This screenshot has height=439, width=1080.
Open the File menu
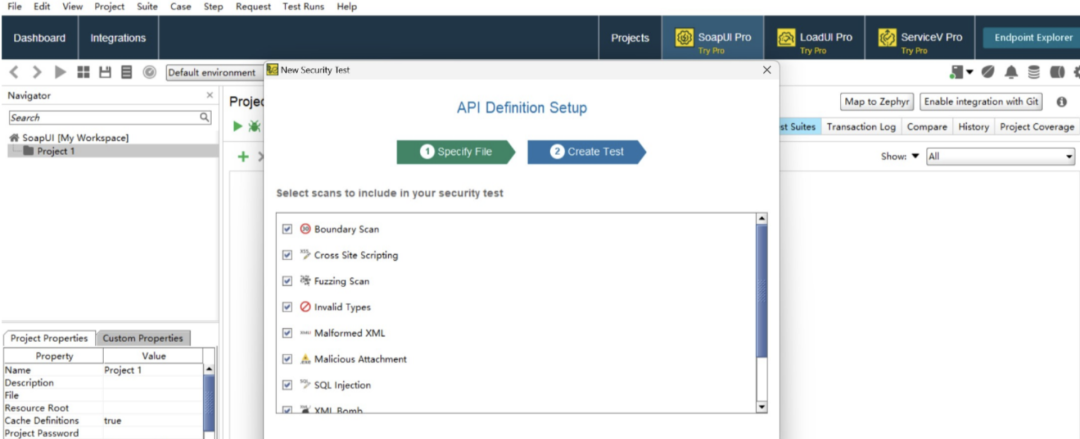pos(14,6)
